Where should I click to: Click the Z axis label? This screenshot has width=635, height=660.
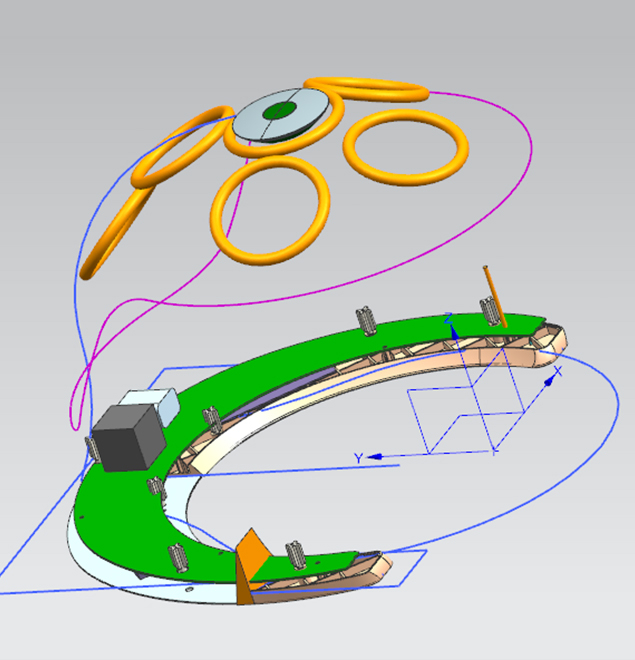pyautogui.click(x=449, y=318)
